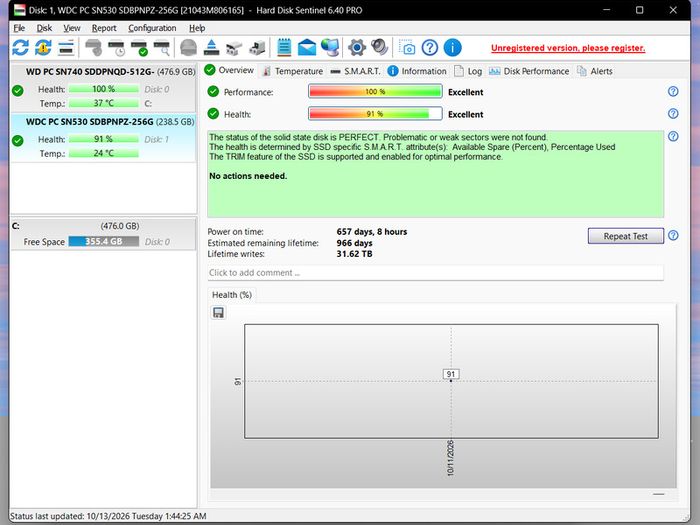Click the Repeat Test button
Viewport: 700px width, 525px height.
pos(625,236)
